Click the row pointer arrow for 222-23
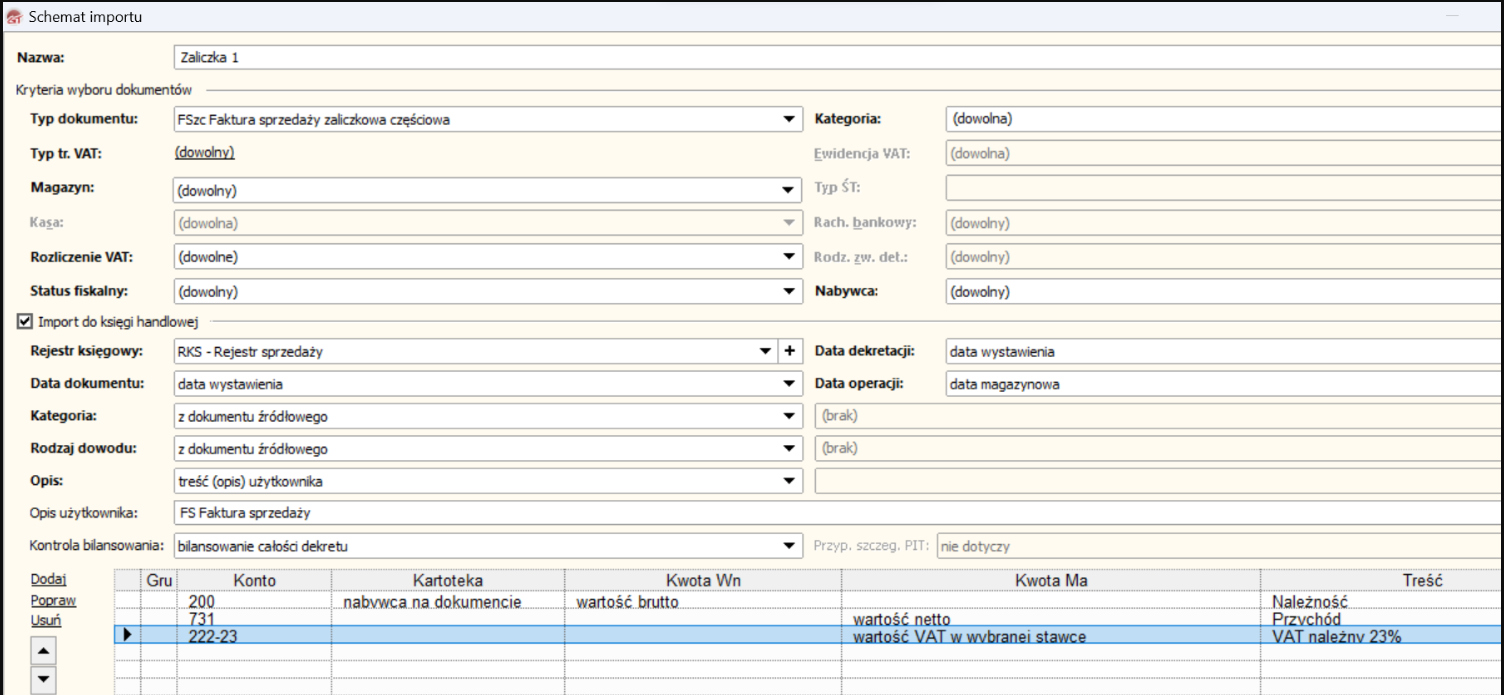This screenshot has width=1504, height=695. [x=127, y=635]
